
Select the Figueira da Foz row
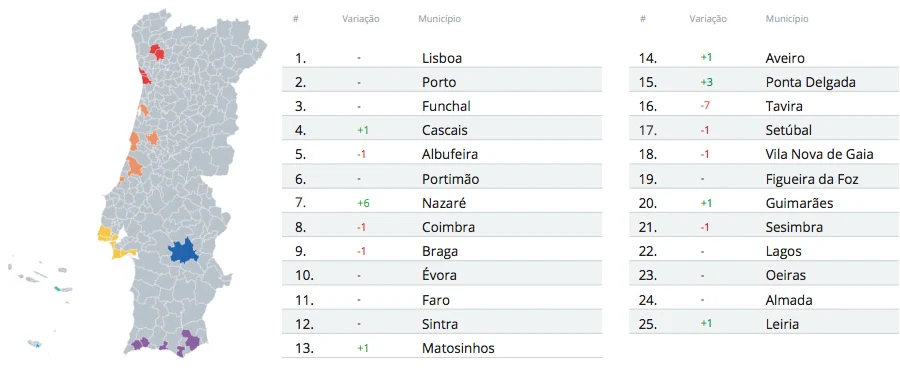pos(764,179)
